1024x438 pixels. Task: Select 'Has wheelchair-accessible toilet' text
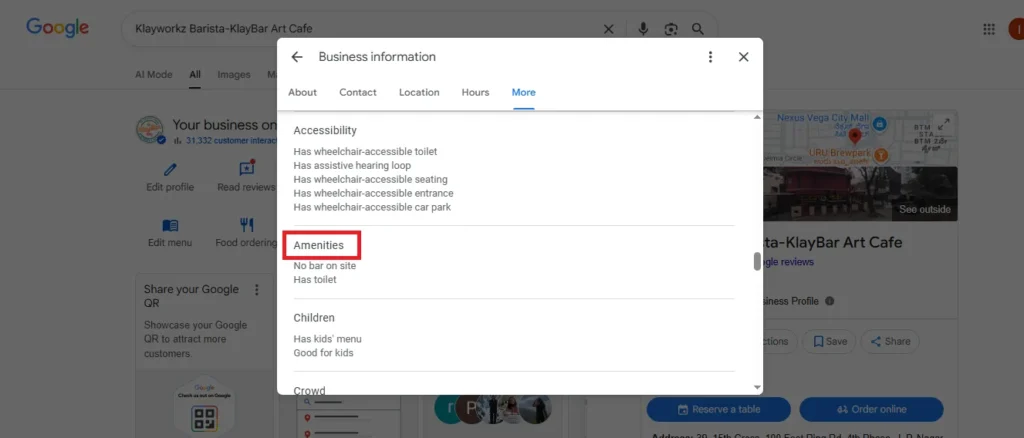(365, 151)
